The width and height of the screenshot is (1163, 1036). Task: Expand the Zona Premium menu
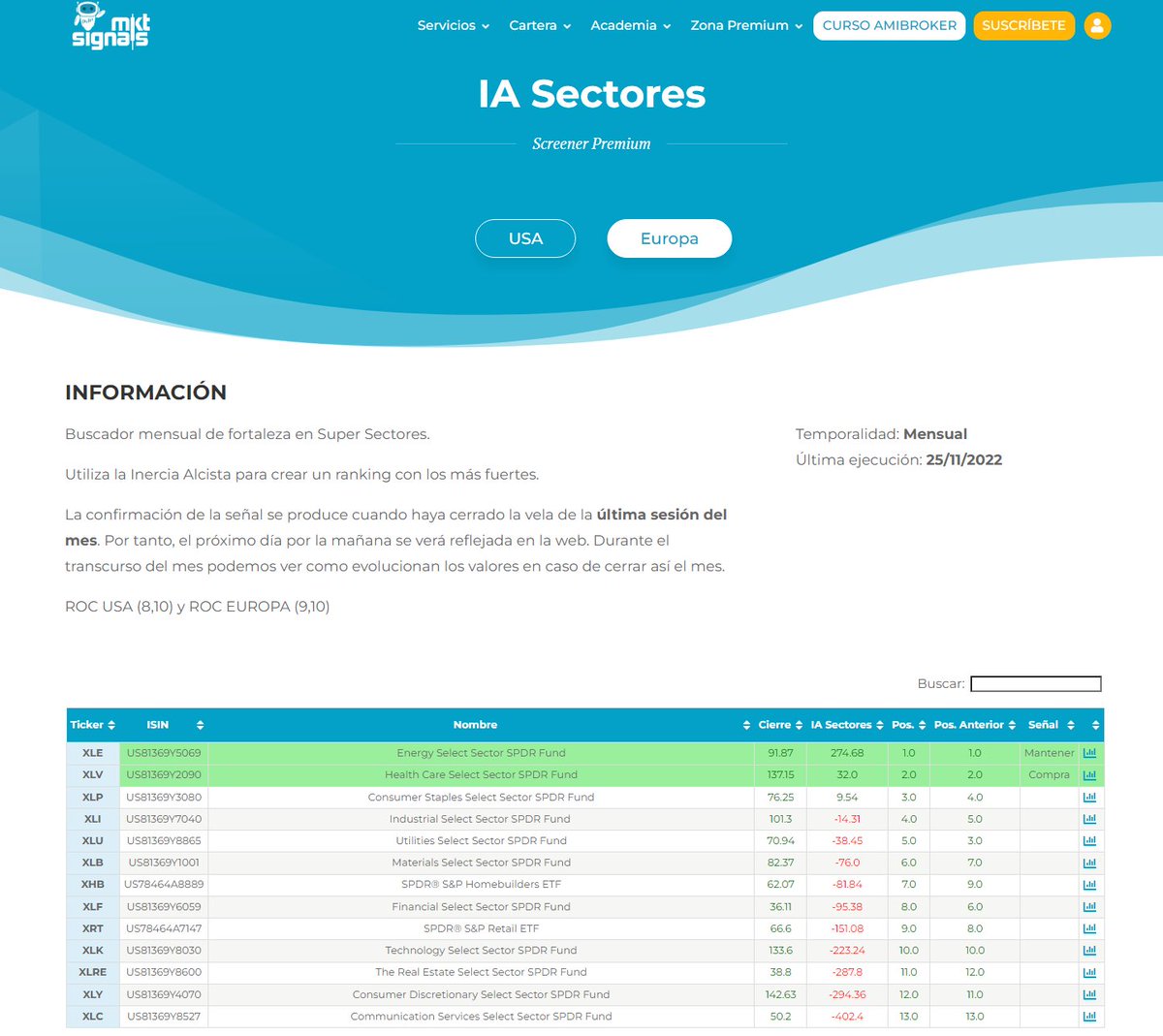pos(746,26)
